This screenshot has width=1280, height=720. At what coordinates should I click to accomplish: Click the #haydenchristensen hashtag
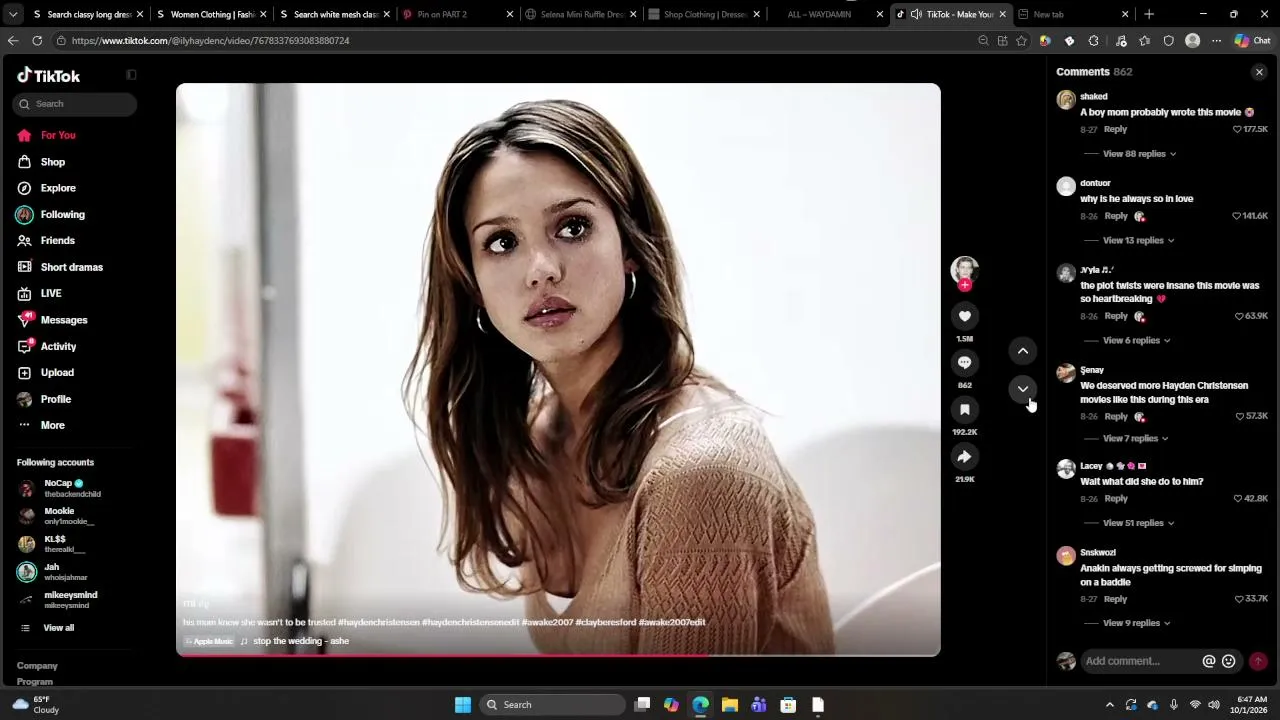coord(378,622)
